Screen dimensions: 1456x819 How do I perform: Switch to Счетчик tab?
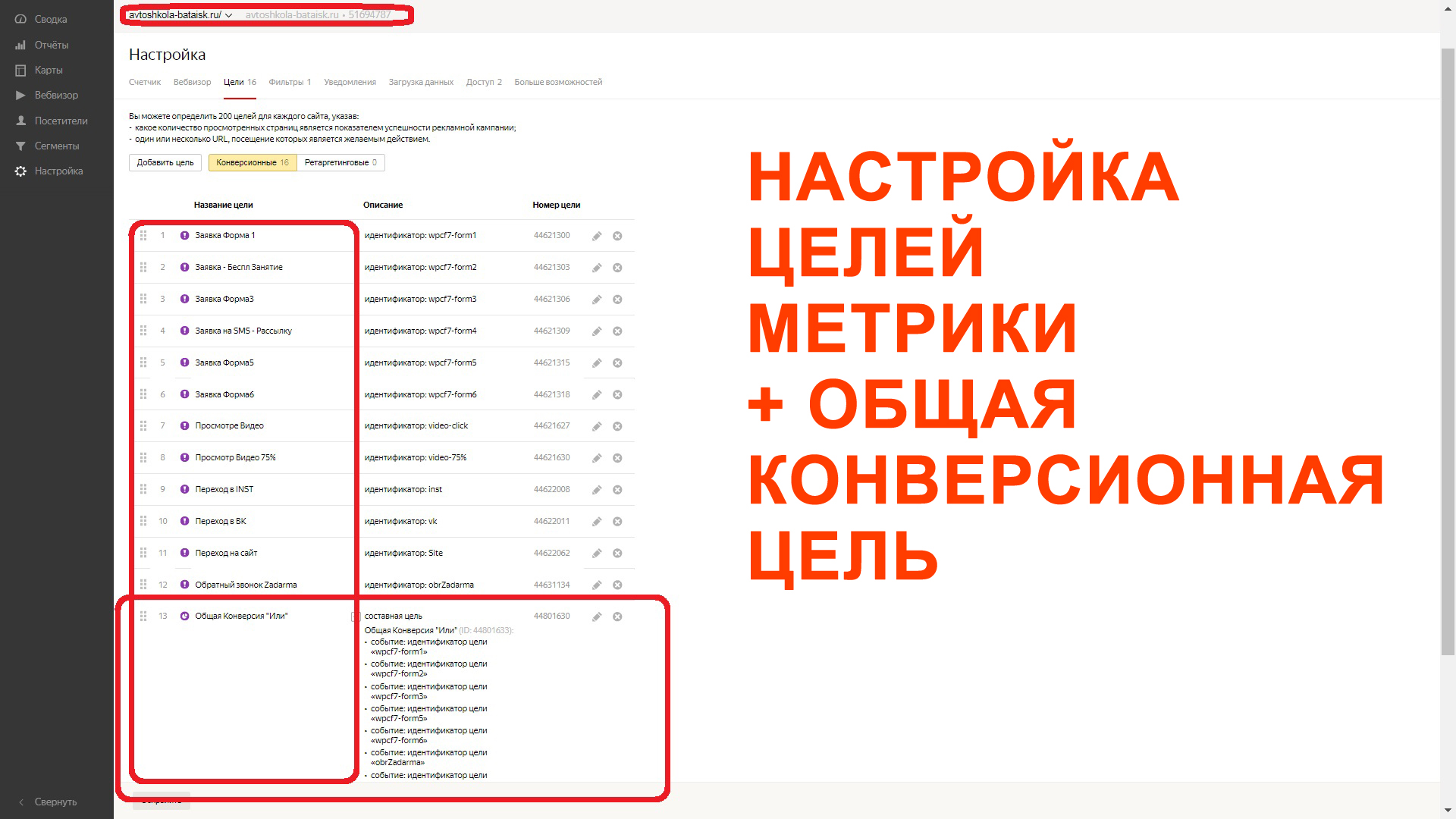pos(145,82)
